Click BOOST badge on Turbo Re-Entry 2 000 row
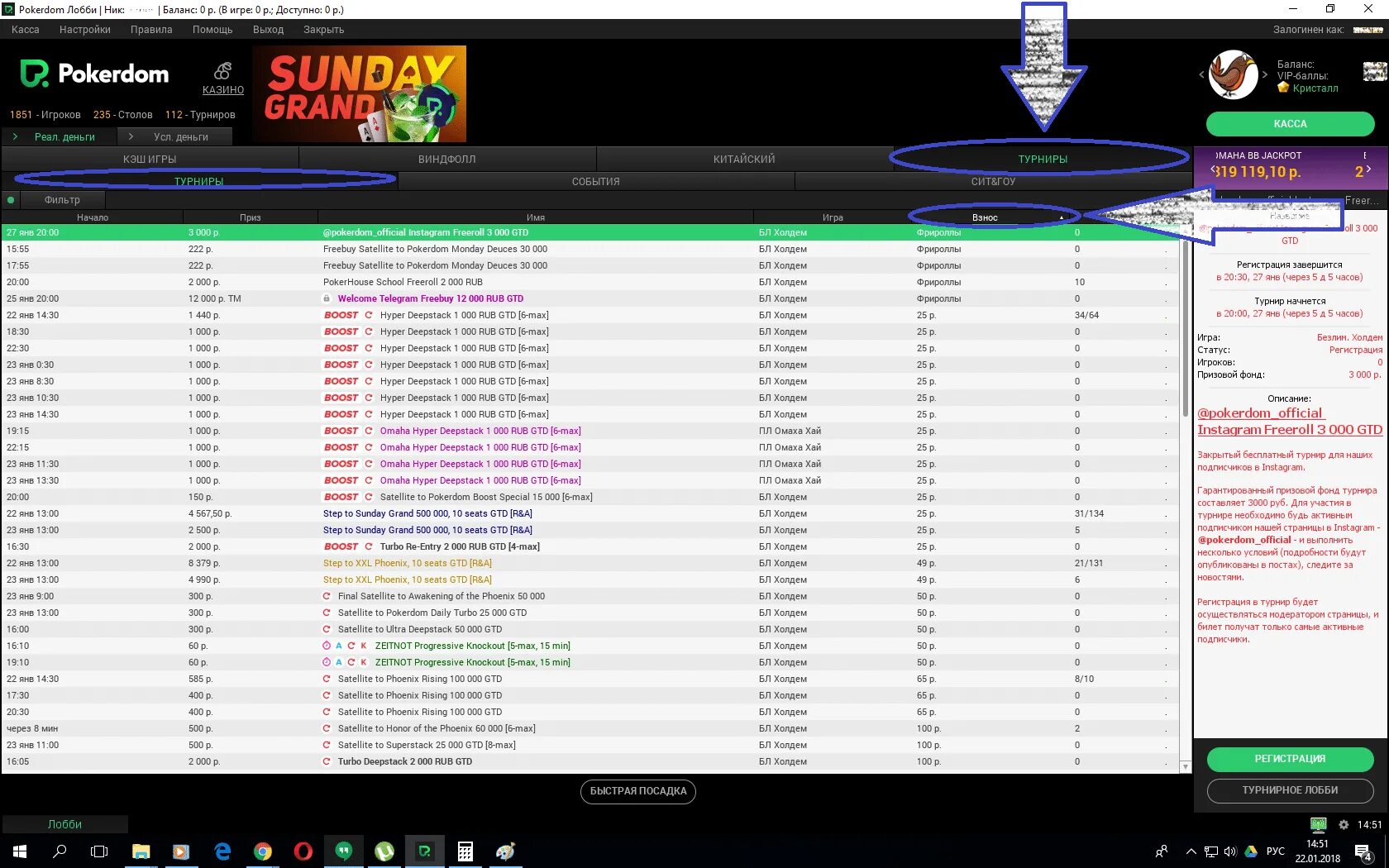This screenshot has height=868, width=1389. (341, 546)
